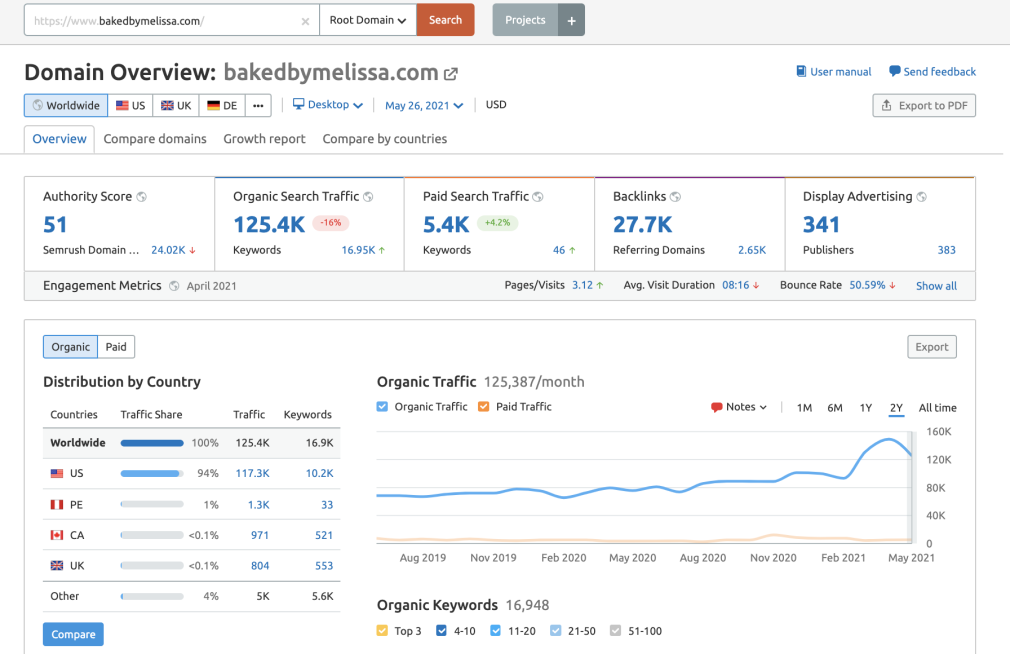The image size is (1010, 654).
Task: Click the US 94% traffic share bar
Action: click(x=152, y=474)
